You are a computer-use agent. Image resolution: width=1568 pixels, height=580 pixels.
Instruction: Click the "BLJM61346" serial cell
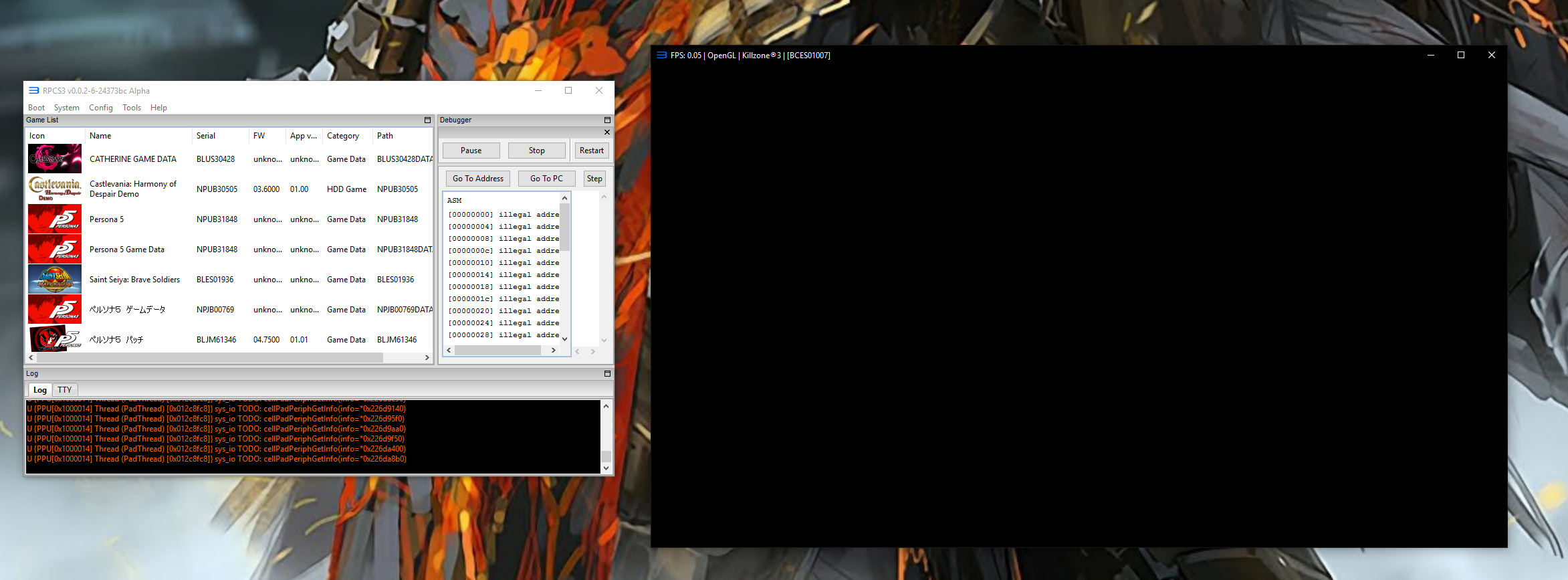216,340
